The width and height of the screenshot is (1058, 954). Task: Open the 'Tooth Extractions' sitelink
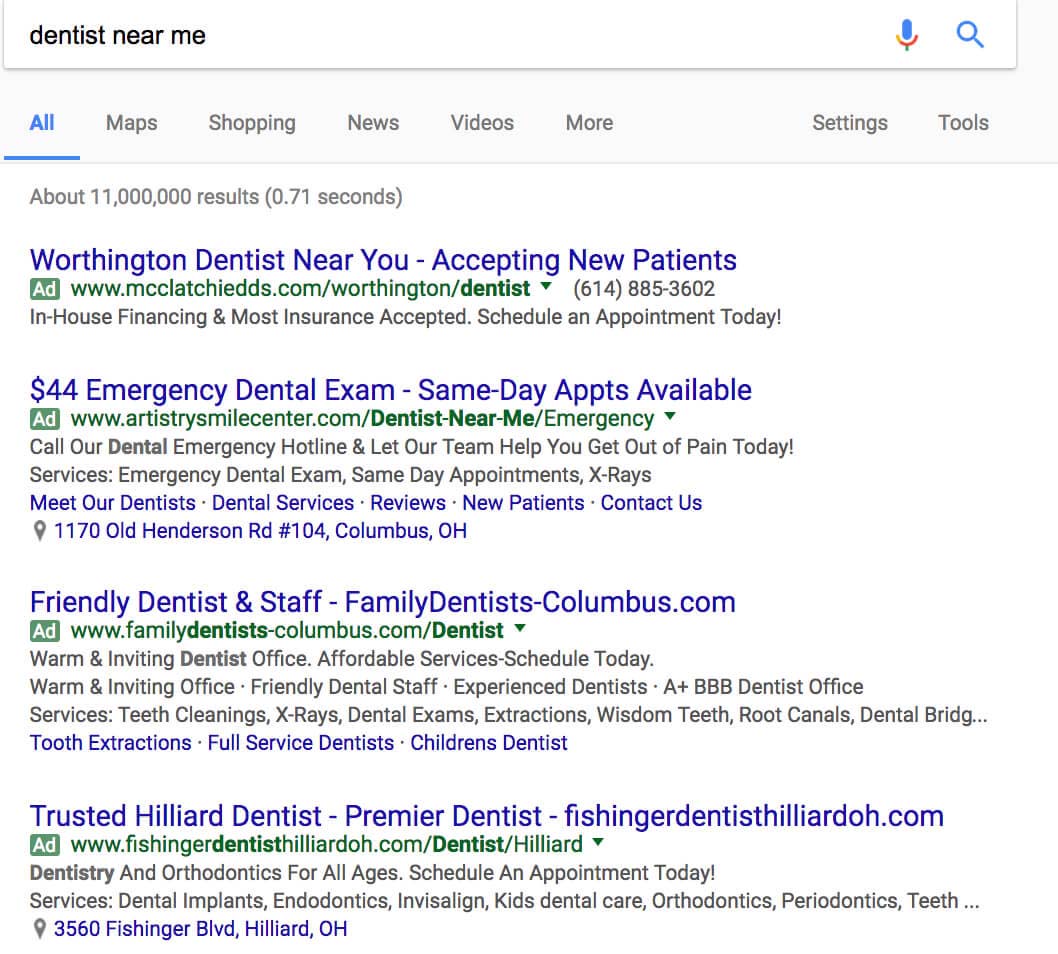[x=111, y=743]
